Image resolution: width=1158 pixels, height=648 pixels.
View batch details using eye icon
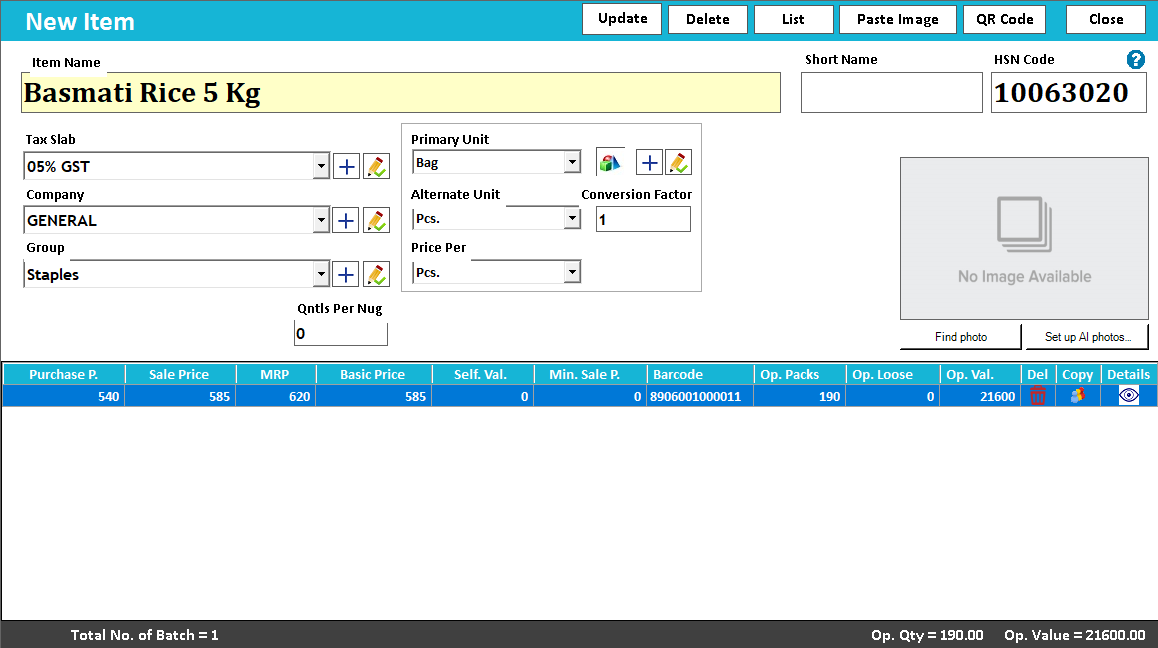(1128, 396)
